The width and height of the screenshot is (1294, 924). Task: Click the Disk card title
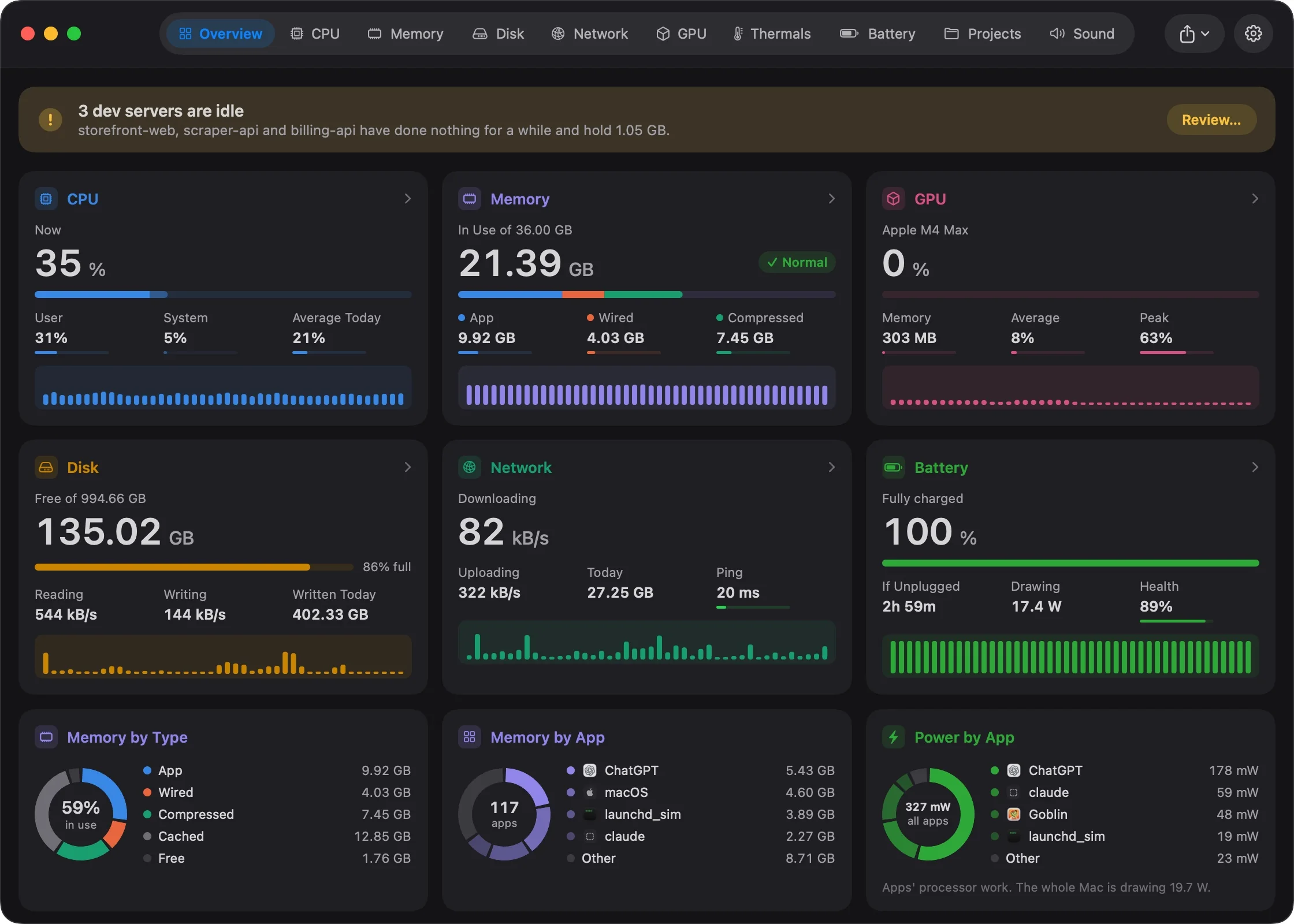(83, 467)
